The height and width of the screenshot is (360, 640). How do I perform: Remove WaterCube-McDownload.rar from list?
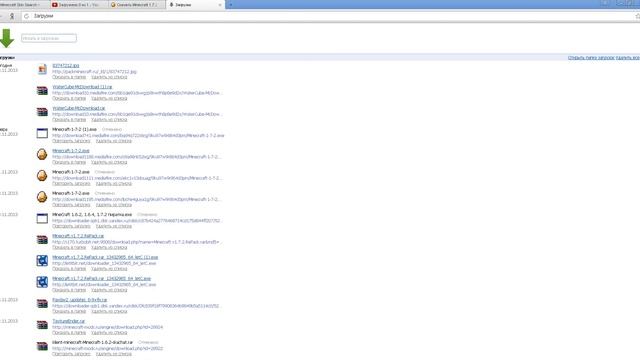click(x=109, y=120)
